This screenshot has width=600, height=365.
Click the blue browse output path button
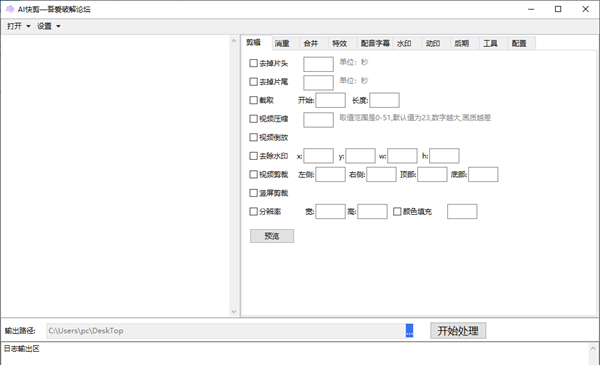pos(409,331)
